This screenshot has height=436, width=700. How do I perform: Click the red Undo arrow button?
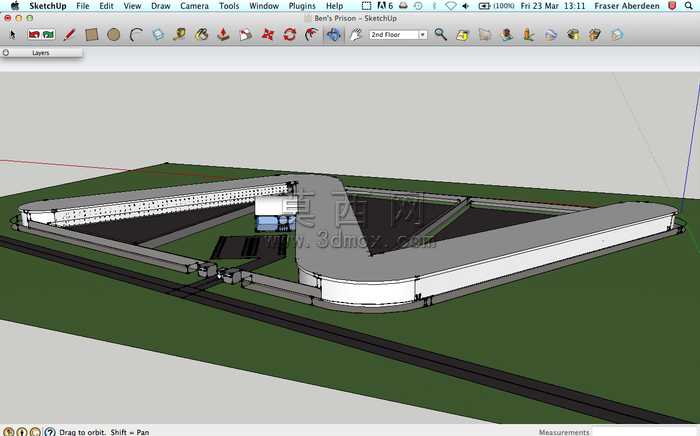pyautogui.click(x=34, y=34)
